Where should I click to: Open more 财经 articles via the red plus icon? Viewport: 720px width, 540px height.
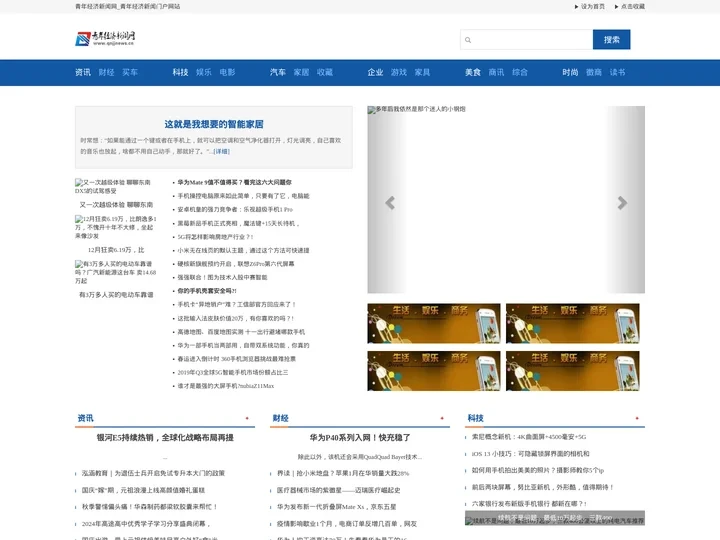tap(442, 418)
